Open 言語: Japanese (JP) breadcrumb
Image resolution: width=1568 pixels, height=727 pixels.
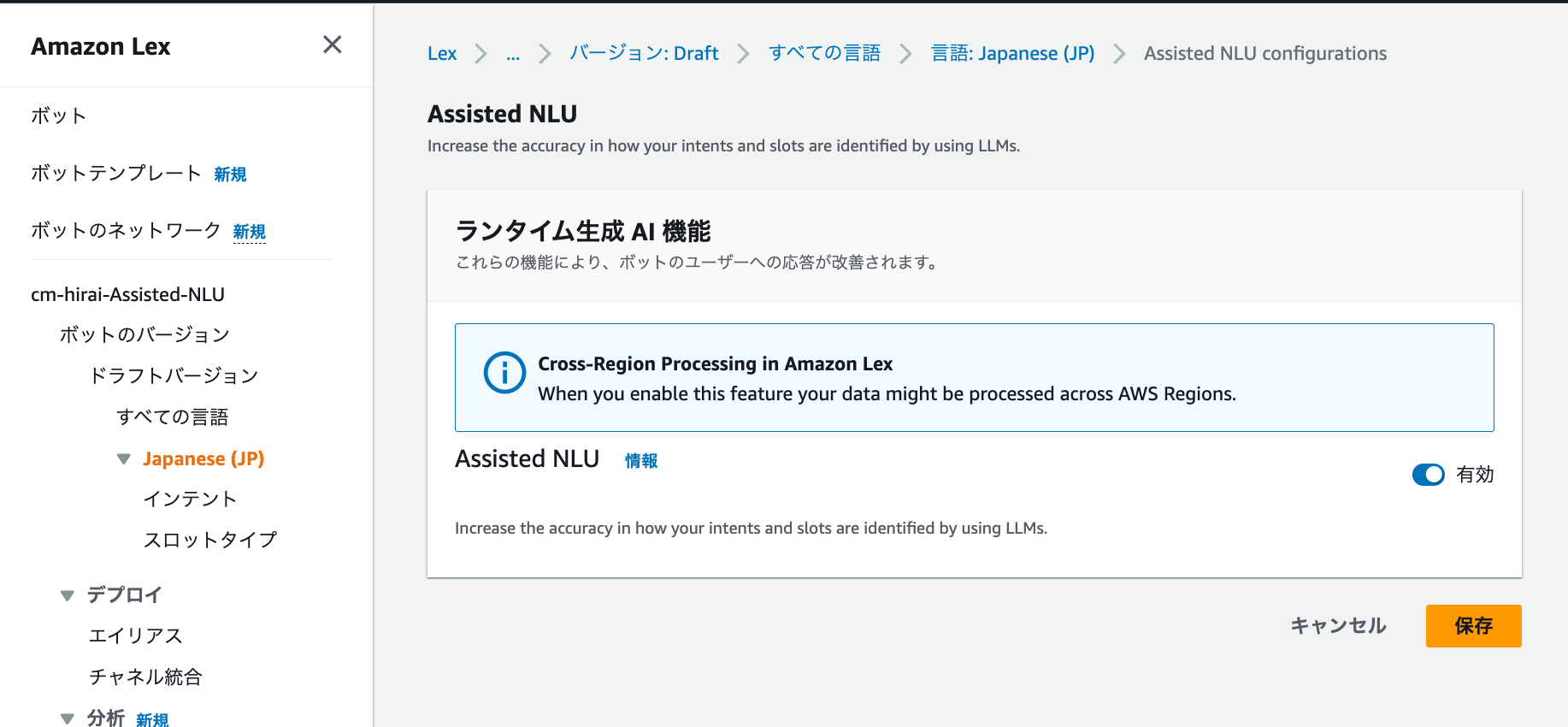(x=1012, y=53)
